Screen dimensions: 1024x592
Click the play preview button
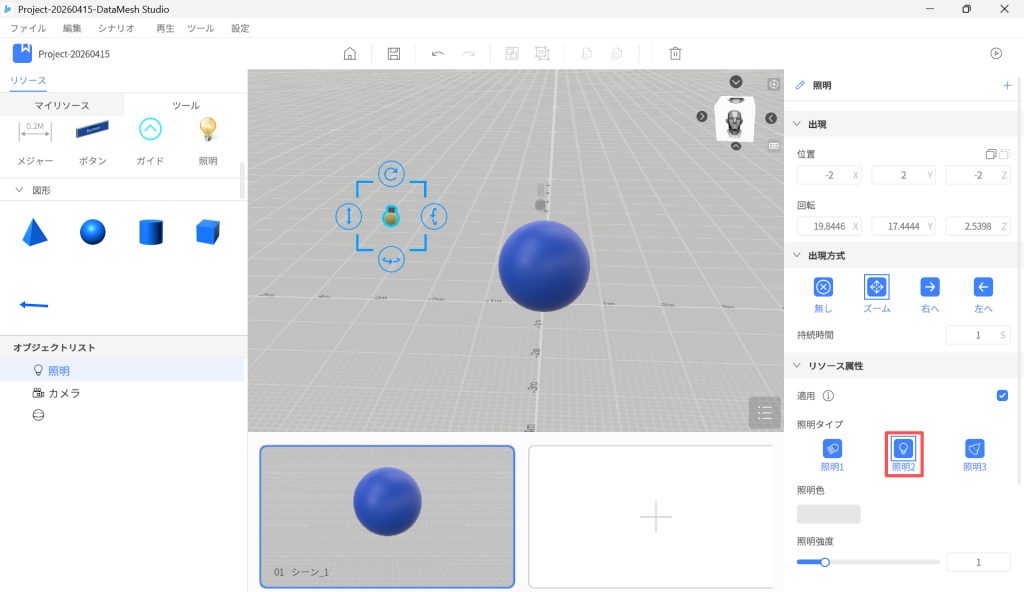click(x=996, y=54)
